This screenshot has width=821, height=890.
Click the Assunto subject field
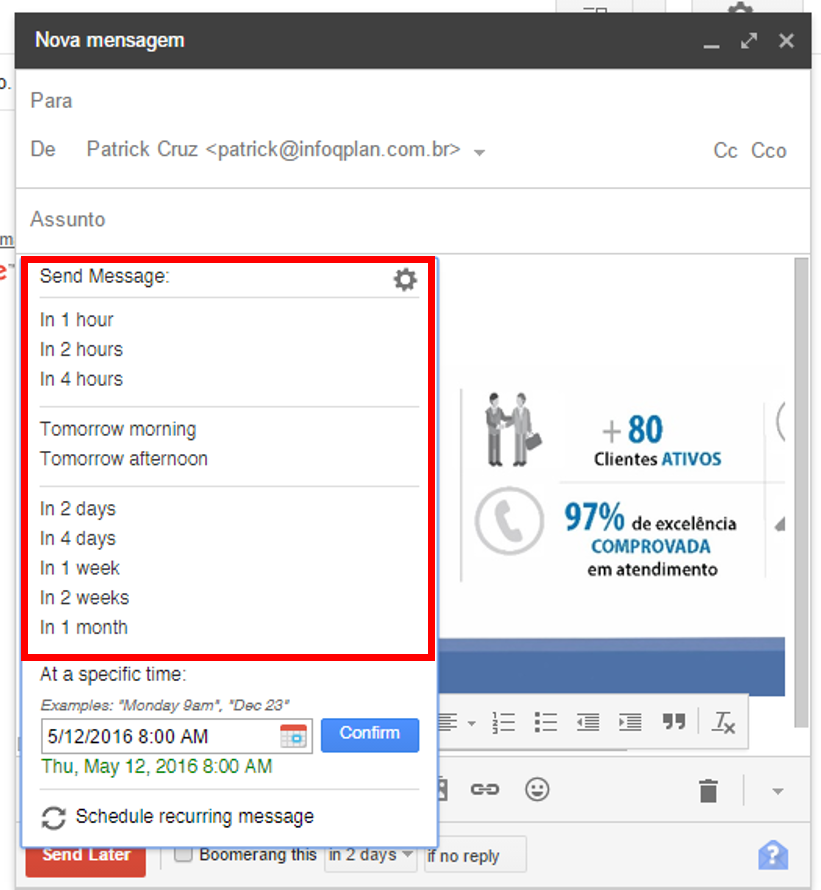(x=413, y=220)
